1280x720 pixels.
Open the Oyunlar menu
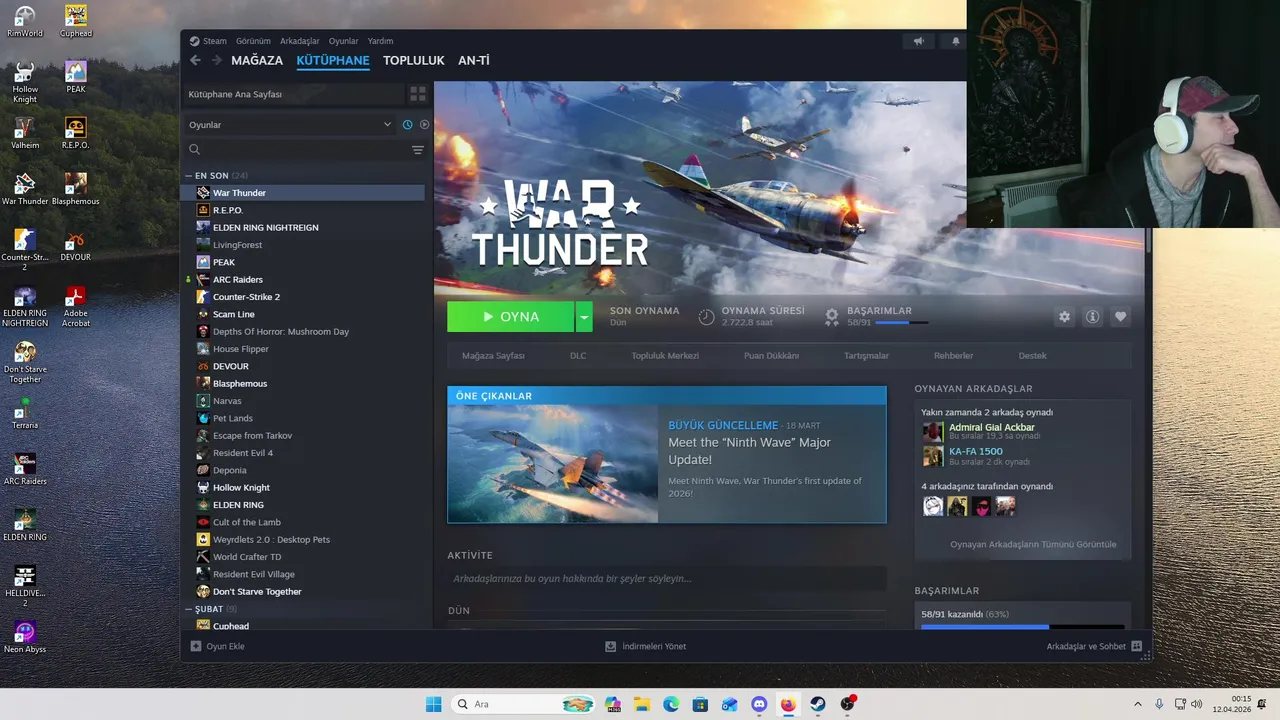343,41
